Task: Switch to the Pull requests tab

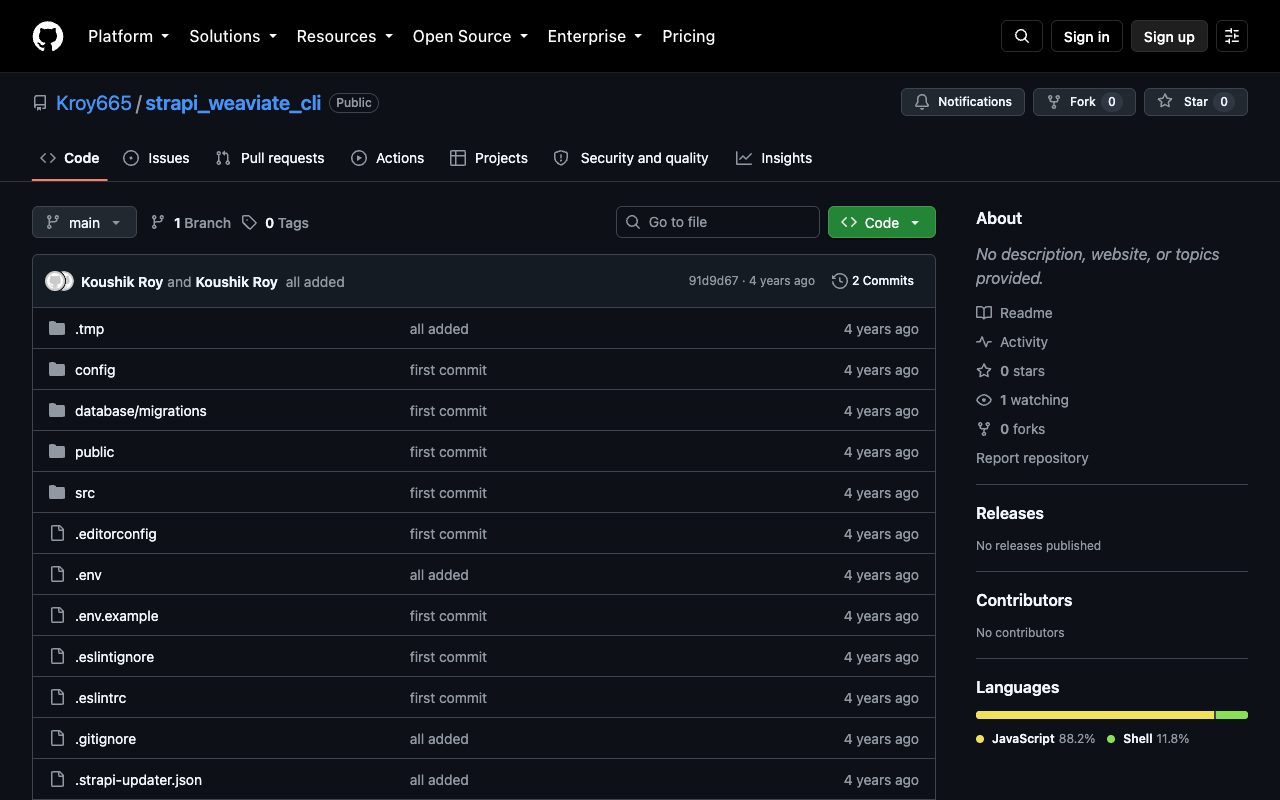Action: click(270, 158)
